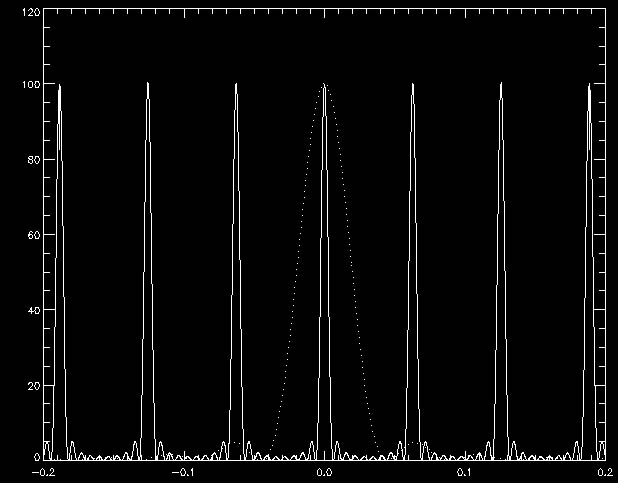The height and width of the screenshot is (483, 618).
Task: Click the y-axis label 20
Action: point(34,386)
